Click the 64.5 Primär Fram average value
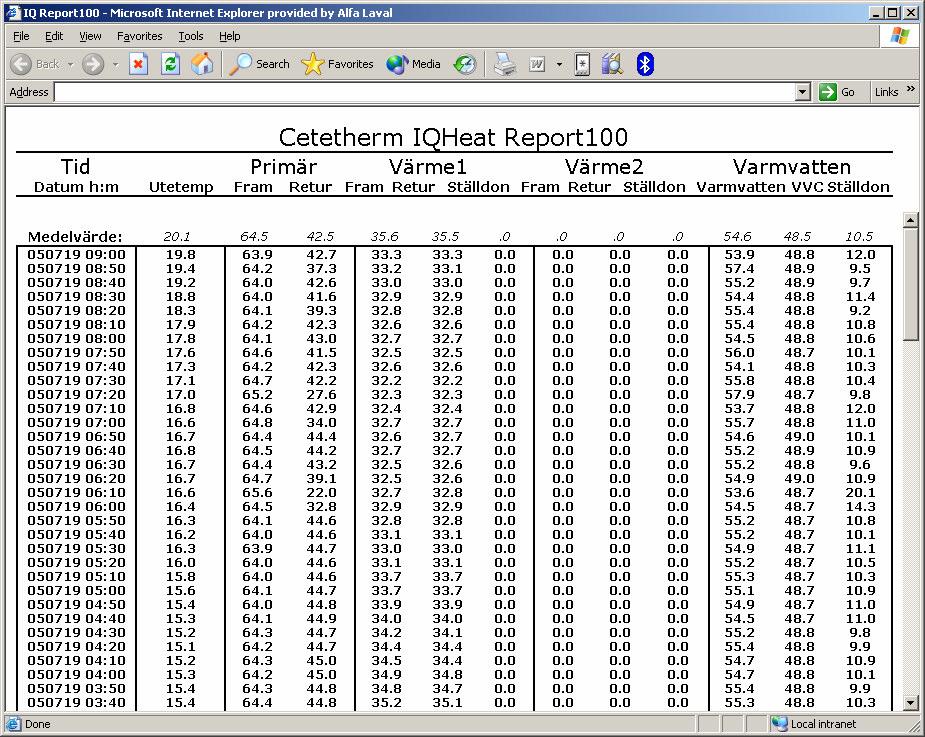 [254, 237]
